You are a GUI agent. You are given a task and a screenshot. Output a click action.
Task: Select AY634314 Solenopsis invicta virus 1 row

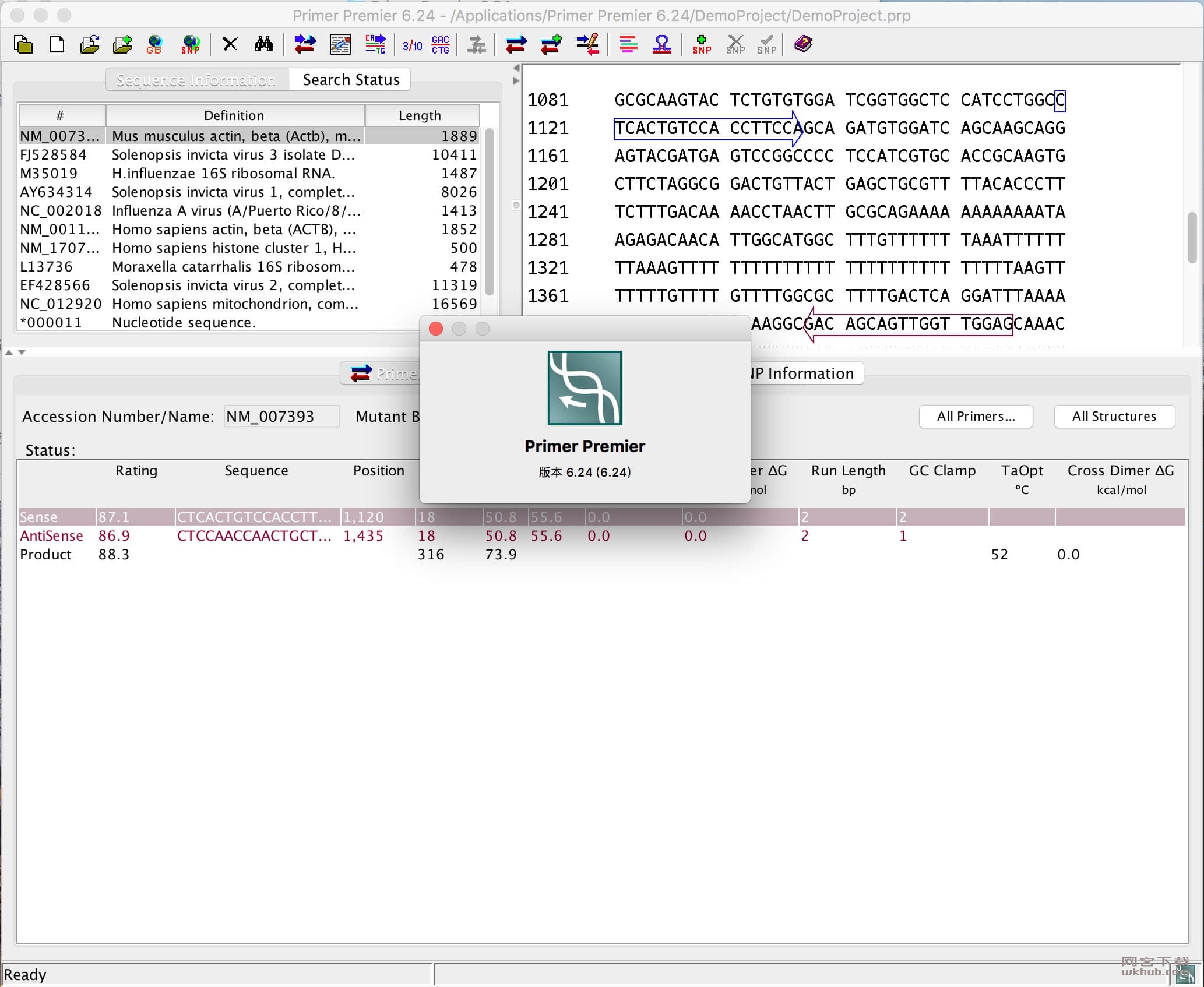pyautogui.click(x=248, y=192)
